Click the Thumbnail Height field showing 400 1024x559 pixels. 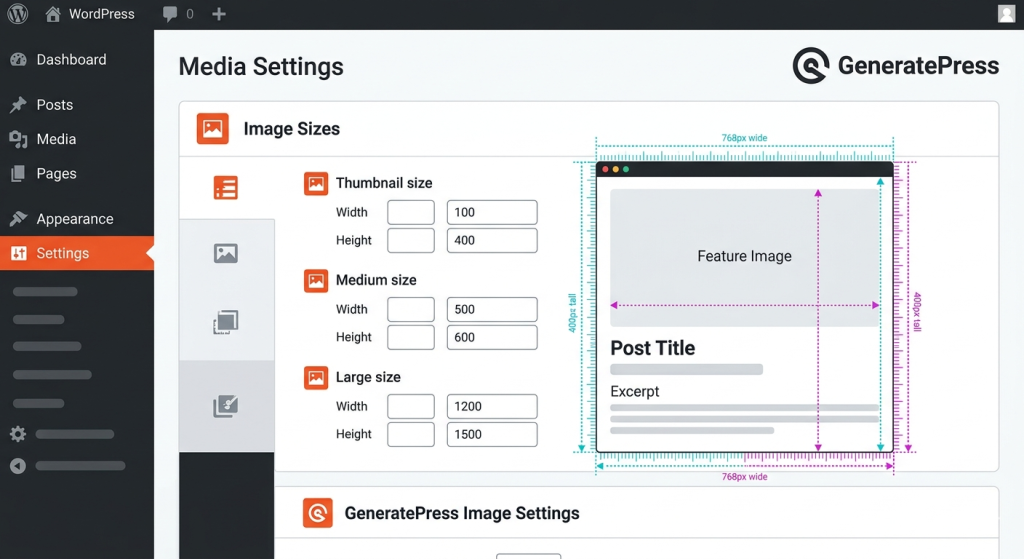click(x=492, y=240)
